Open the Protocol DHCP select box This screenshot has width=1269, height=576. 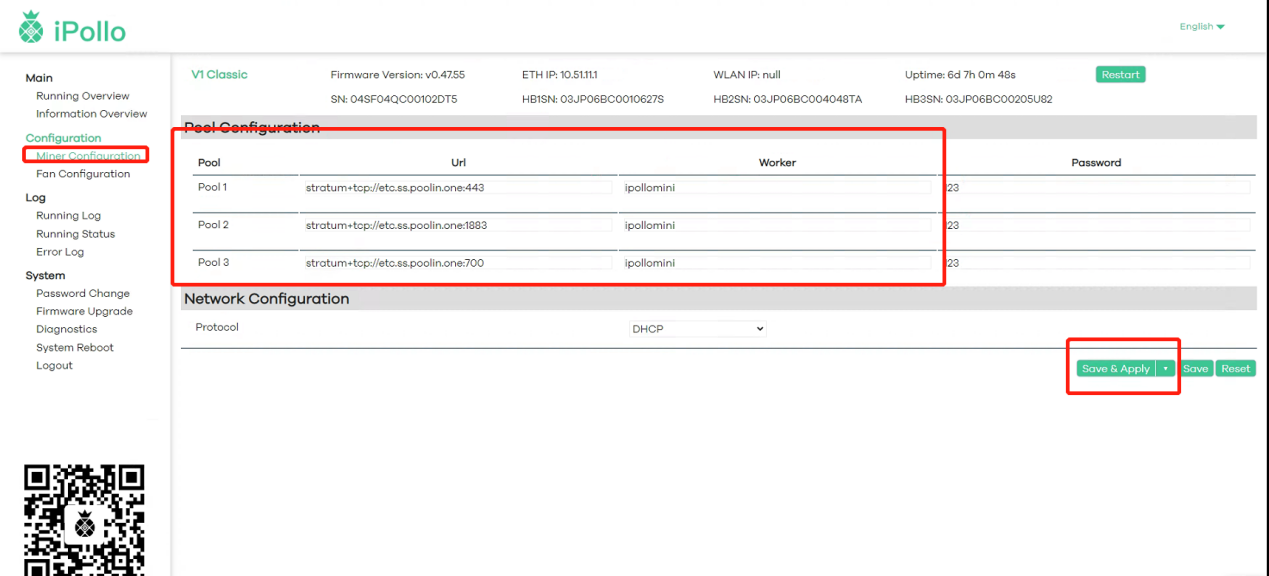(x=697, y=329)
